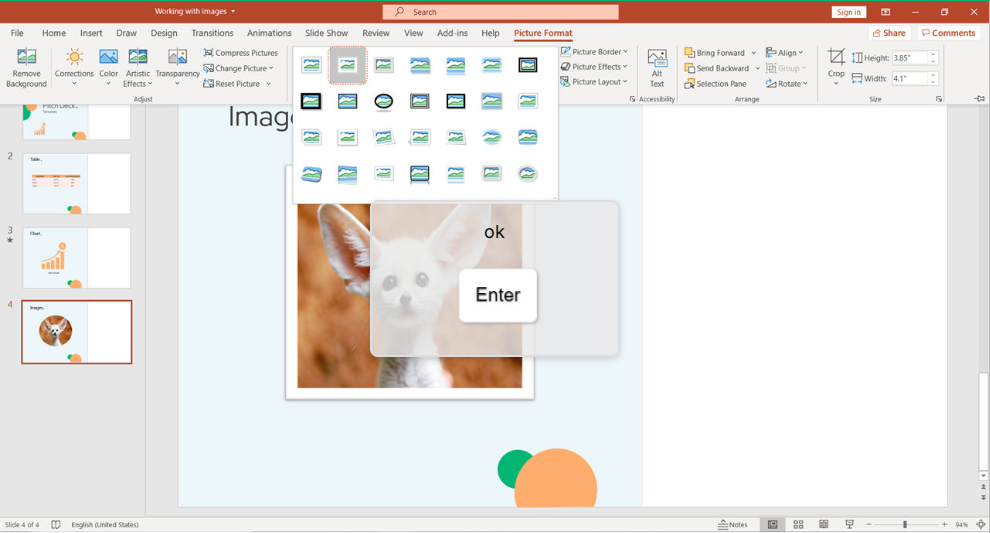
Task: Switch to the Insert tab
Action: (x=91, y=33)
